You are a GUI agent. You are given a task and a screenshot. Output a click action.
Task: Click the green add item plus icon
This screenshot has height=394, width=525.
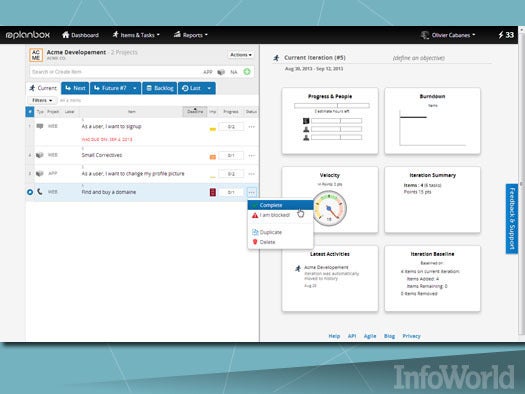coord(247,72)
